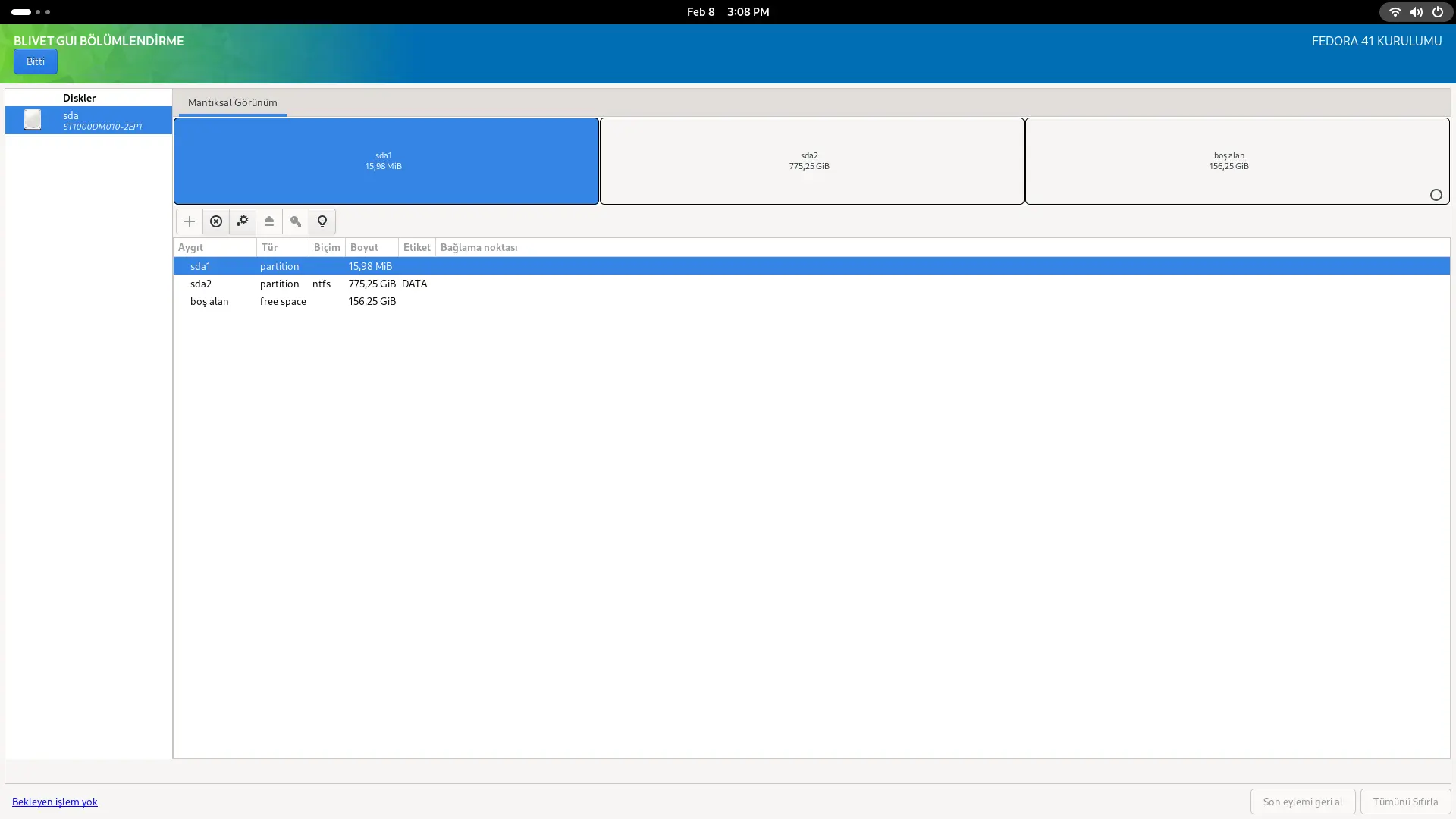Select the sda disk icon in Diskler
The image size is (1456, 819).
coord(33,120)
